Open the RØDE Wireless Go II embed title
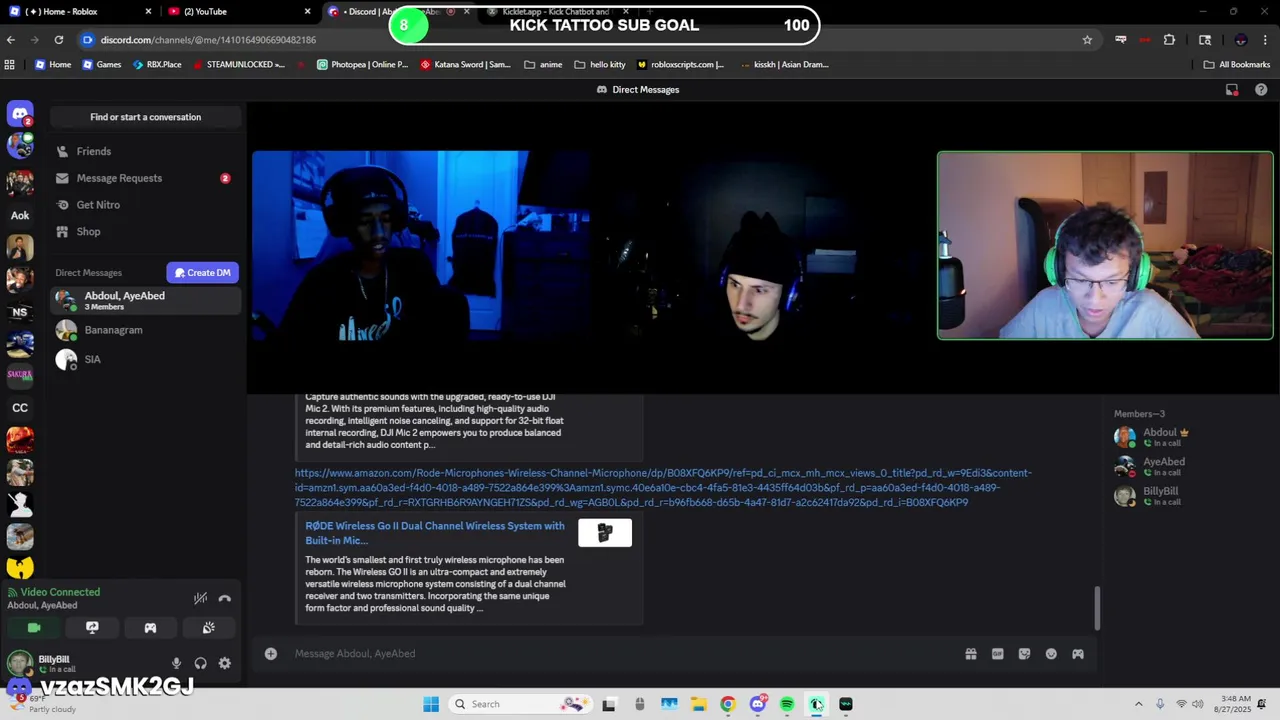The width and height of the screenshot is (1280, 720). point(435,533)
